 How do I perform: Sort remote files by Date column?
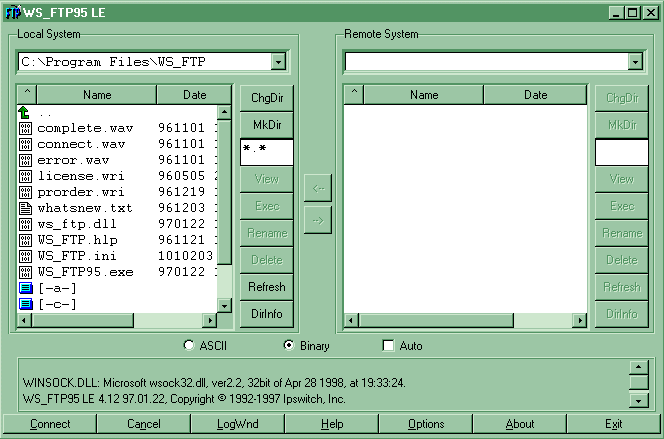(x=535, y=94)
